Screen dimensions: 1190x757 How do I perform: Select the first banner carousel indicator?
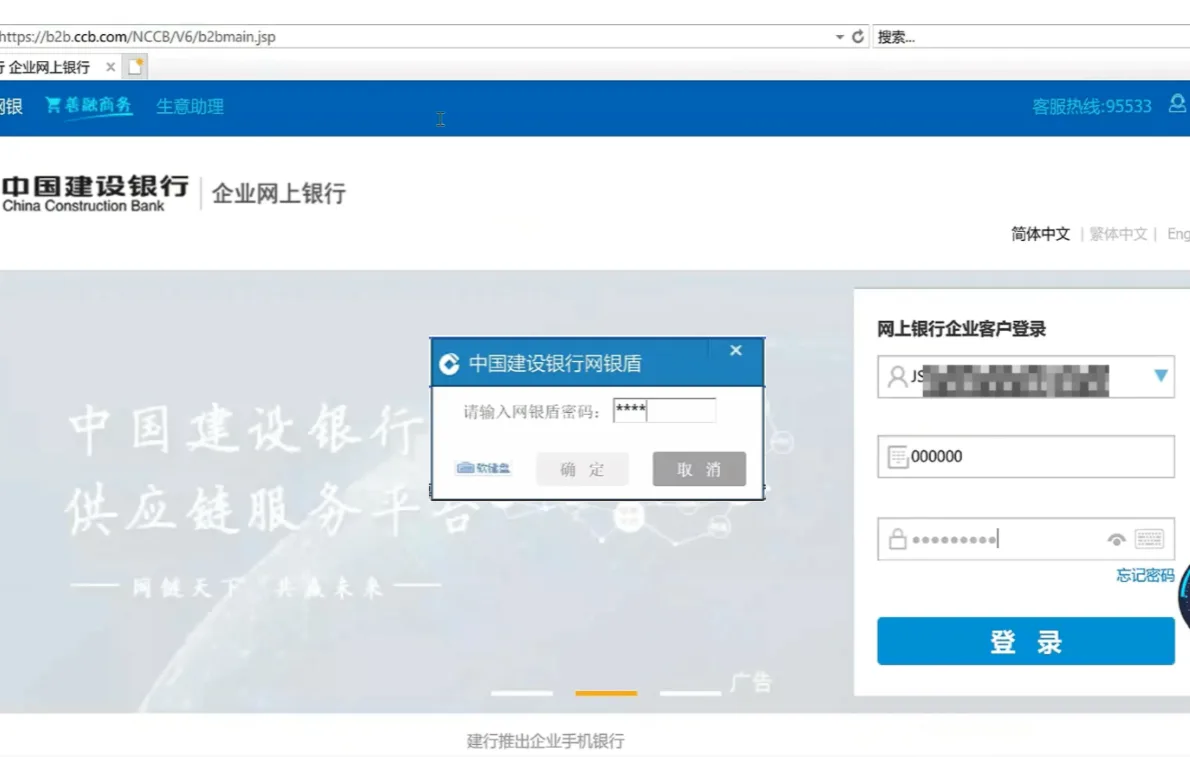pyautogui.click(x=521, y=693)
